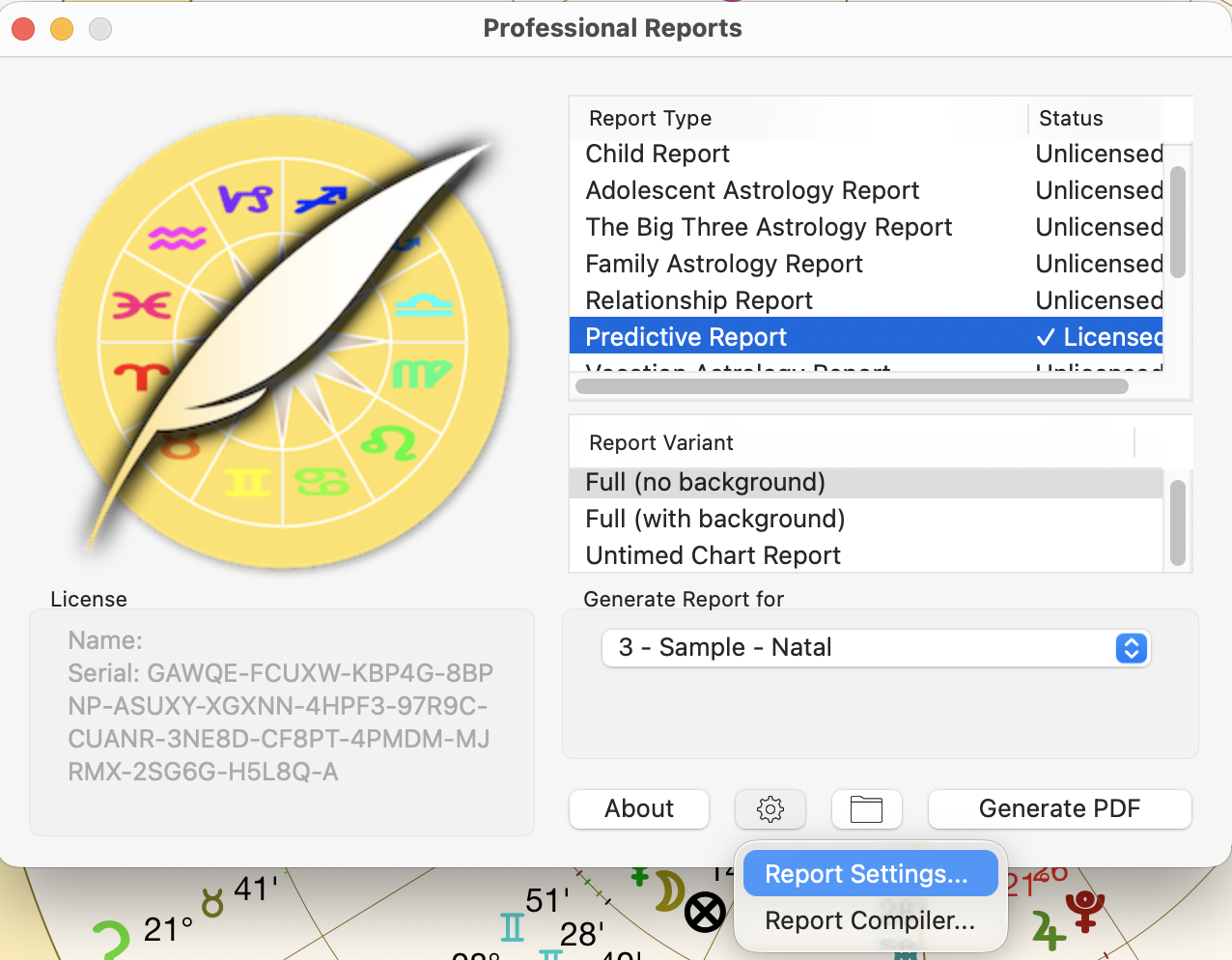
Task: Click the Jupiter symbol in background chart
Action: coord(1049,930)
